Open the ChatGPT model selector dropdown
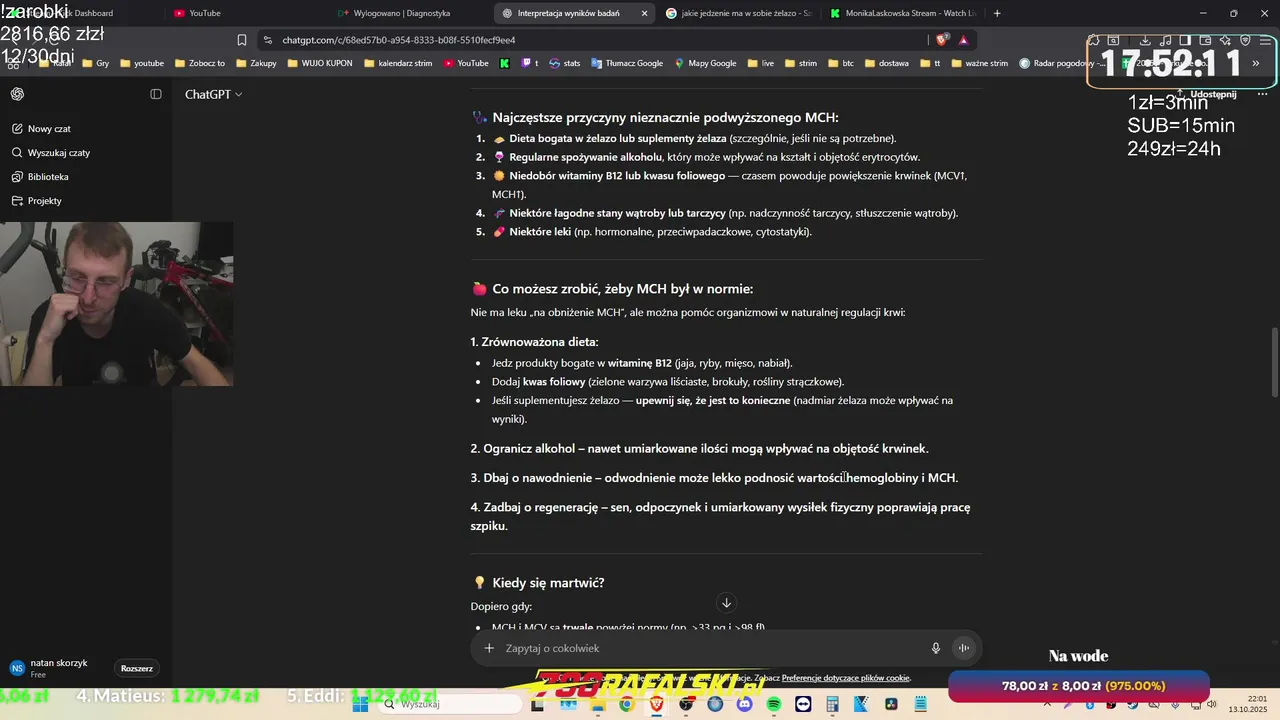 pos(213,94)
